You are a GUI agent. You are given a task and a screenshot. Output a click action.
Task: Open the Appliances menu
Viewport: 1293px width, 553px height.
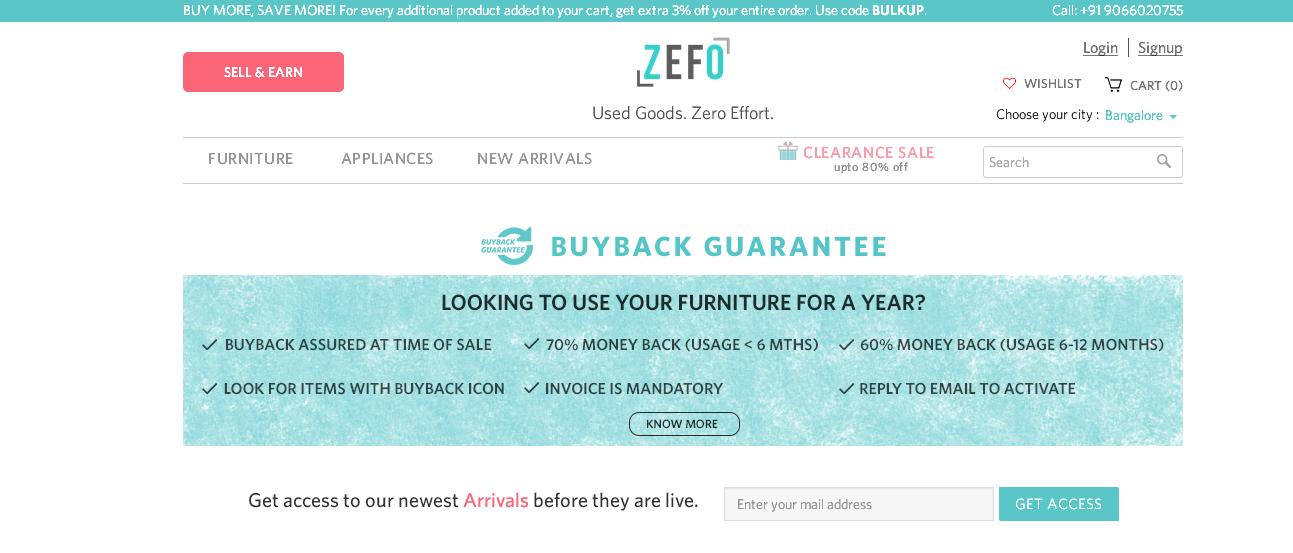(x=387, y=158)
